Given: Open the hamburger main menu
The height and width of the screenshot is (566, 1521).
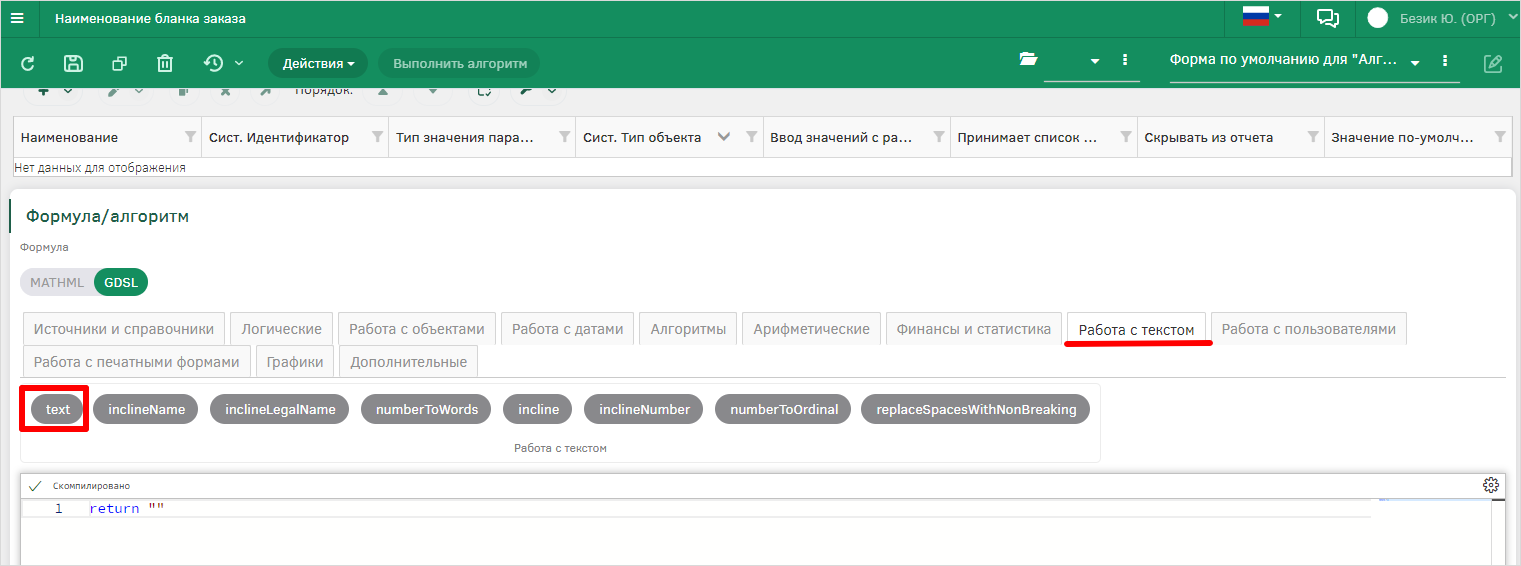Looking at the screenshot, I should tap(17, 18).
